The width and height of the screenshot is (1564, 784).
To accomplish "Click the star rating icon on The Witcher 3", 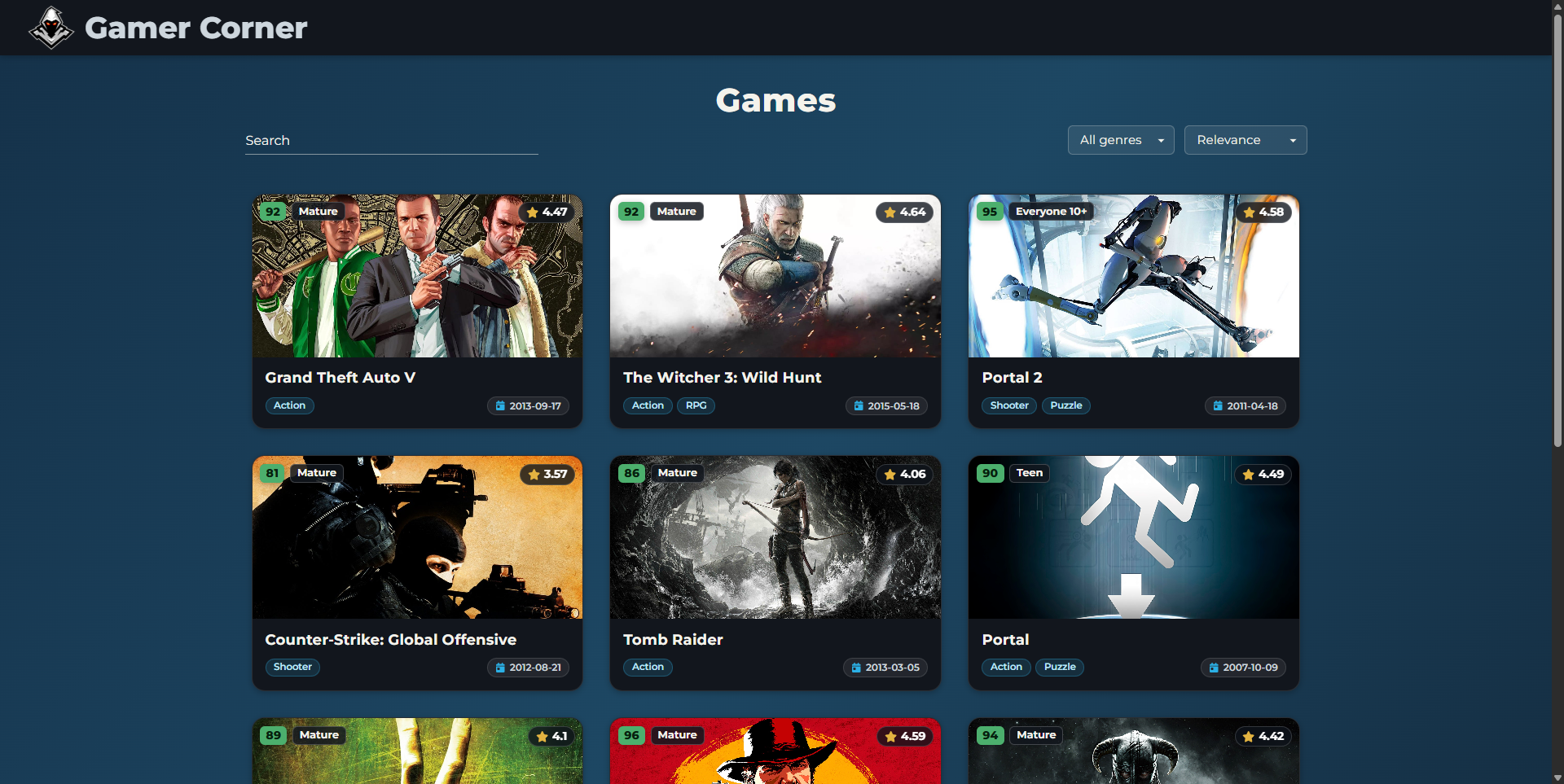I will click(x=890, y=212).
